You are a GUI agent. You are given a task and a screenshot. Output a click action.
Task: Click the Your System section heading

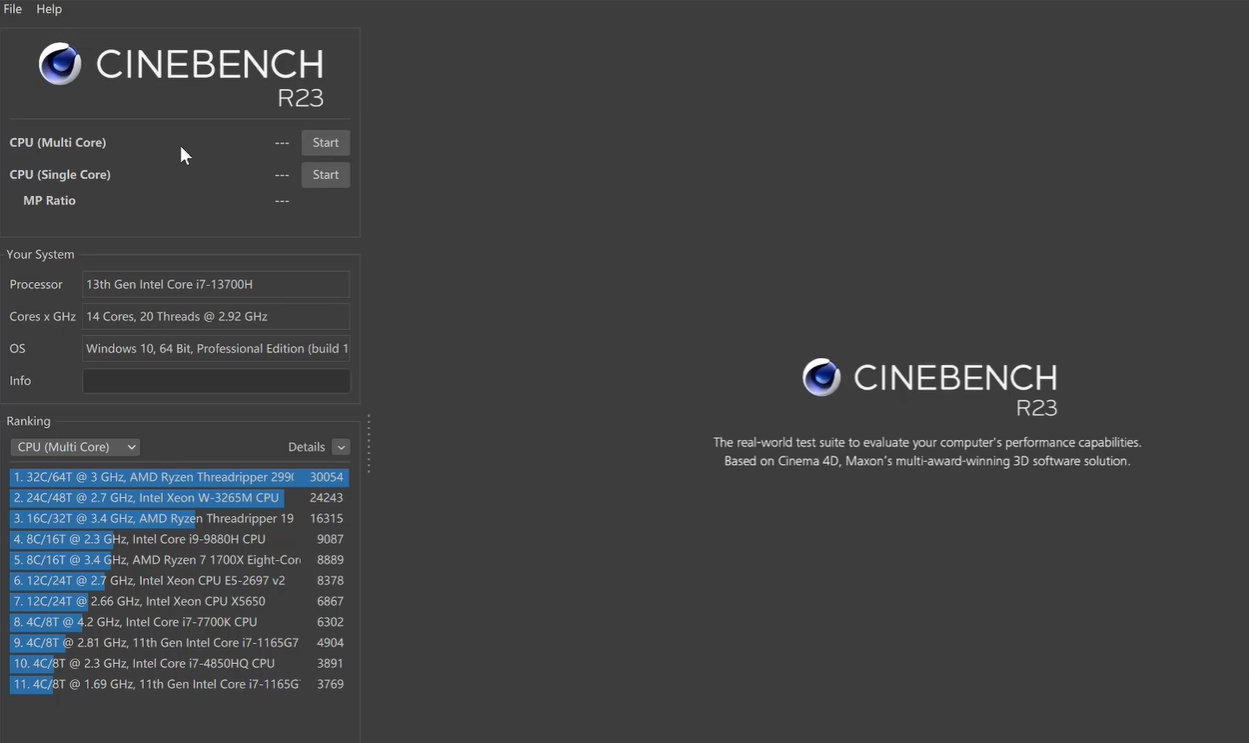40,254
